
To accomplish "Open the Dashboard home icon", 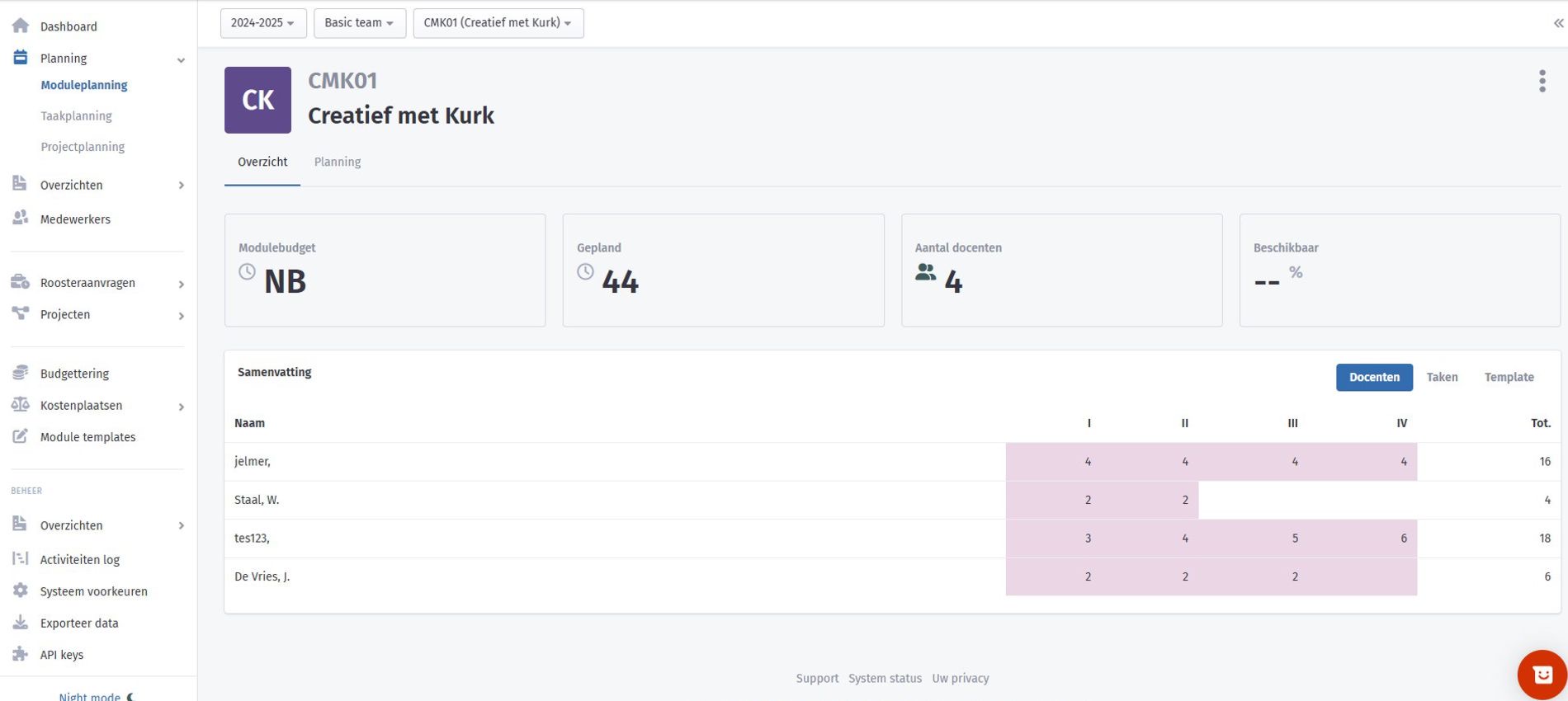I will point(21,26).
